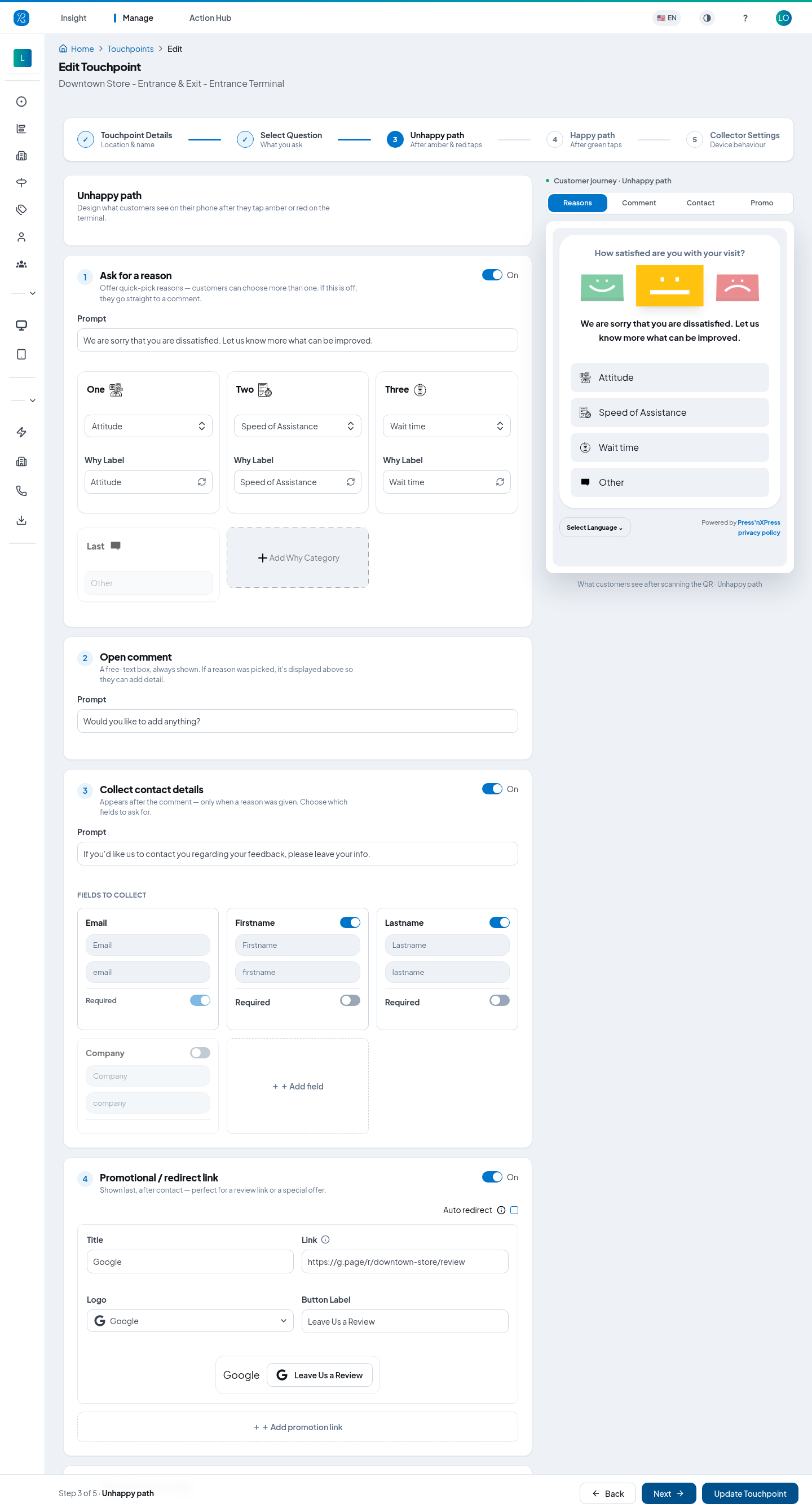This screenshot has width=812, height=1512.
Task: Click the Update Touchpoint button
Action: [750, 1494]
